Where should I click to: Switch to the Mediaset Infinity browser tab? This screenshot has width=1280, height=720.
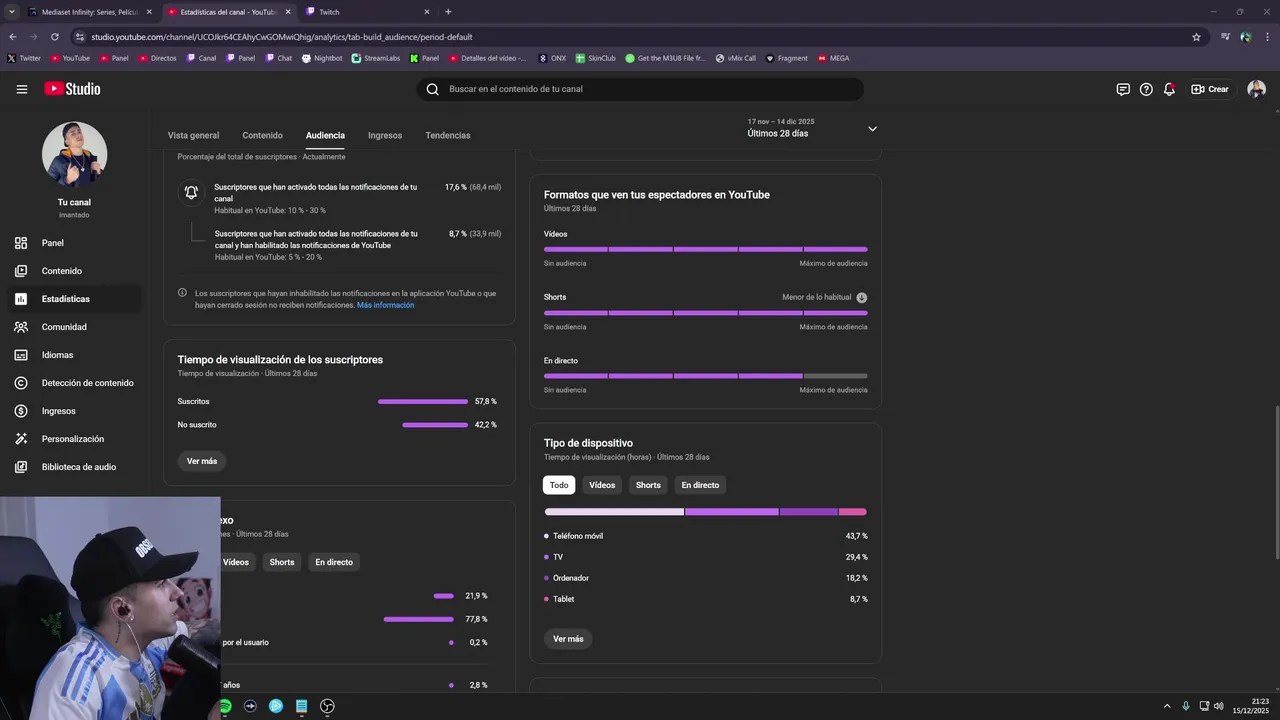(x=89, y=12)
